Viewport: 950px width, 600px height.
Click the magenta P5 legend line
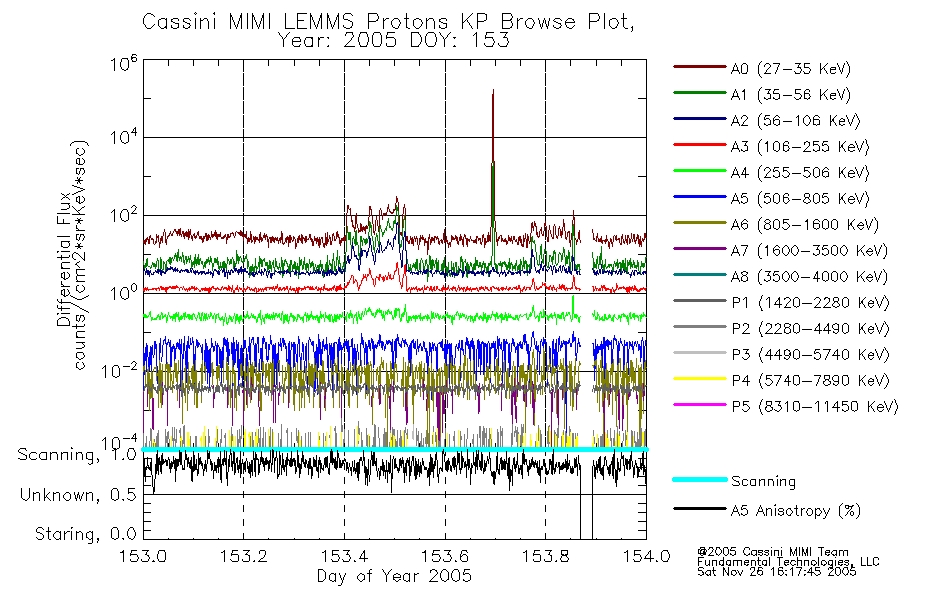(x=700, y=404)
